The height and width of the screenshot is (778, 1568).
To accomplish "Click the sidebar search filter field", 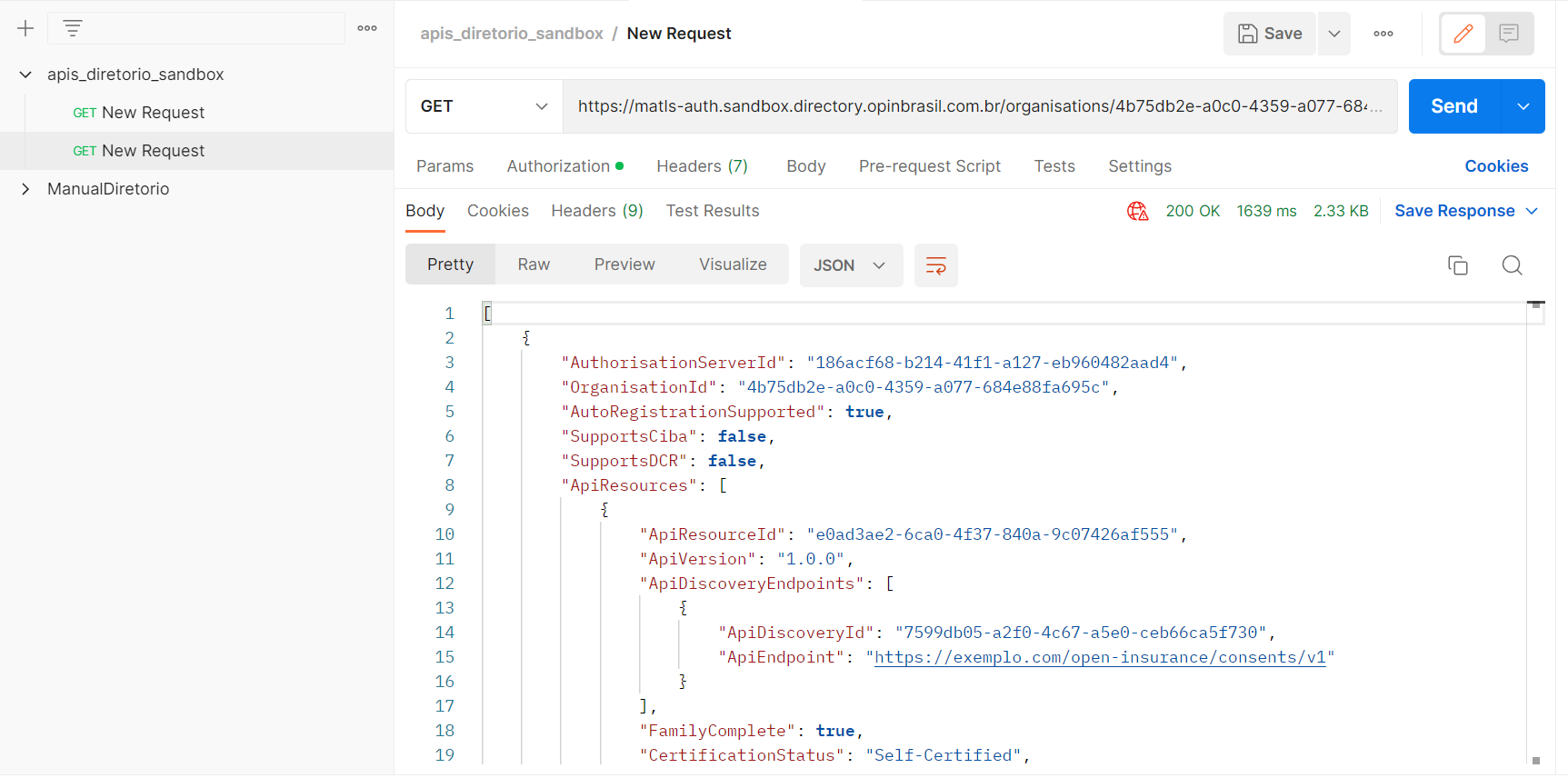I will (196, 28).
